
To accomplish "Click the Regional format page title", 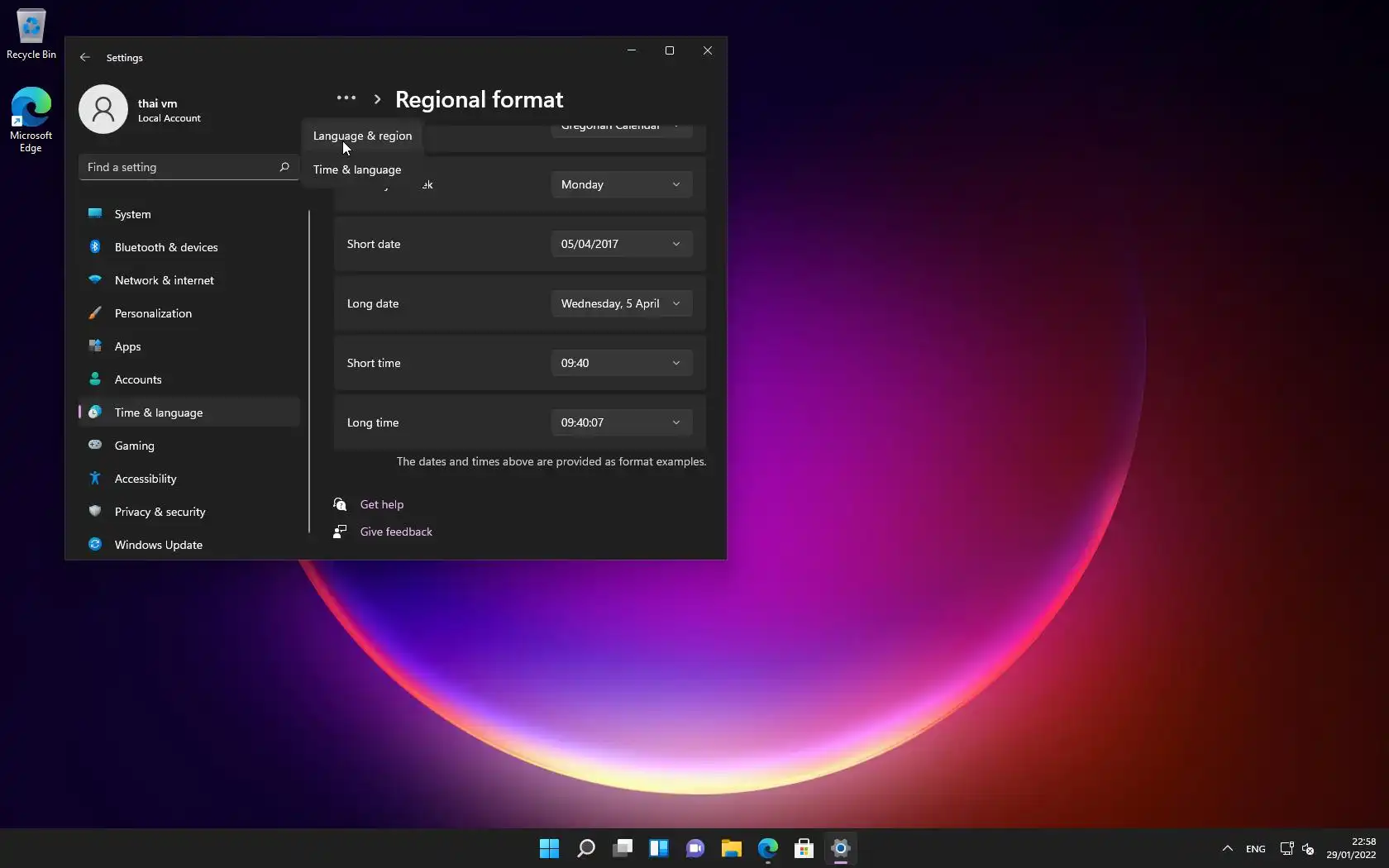I will click(480, 99).
